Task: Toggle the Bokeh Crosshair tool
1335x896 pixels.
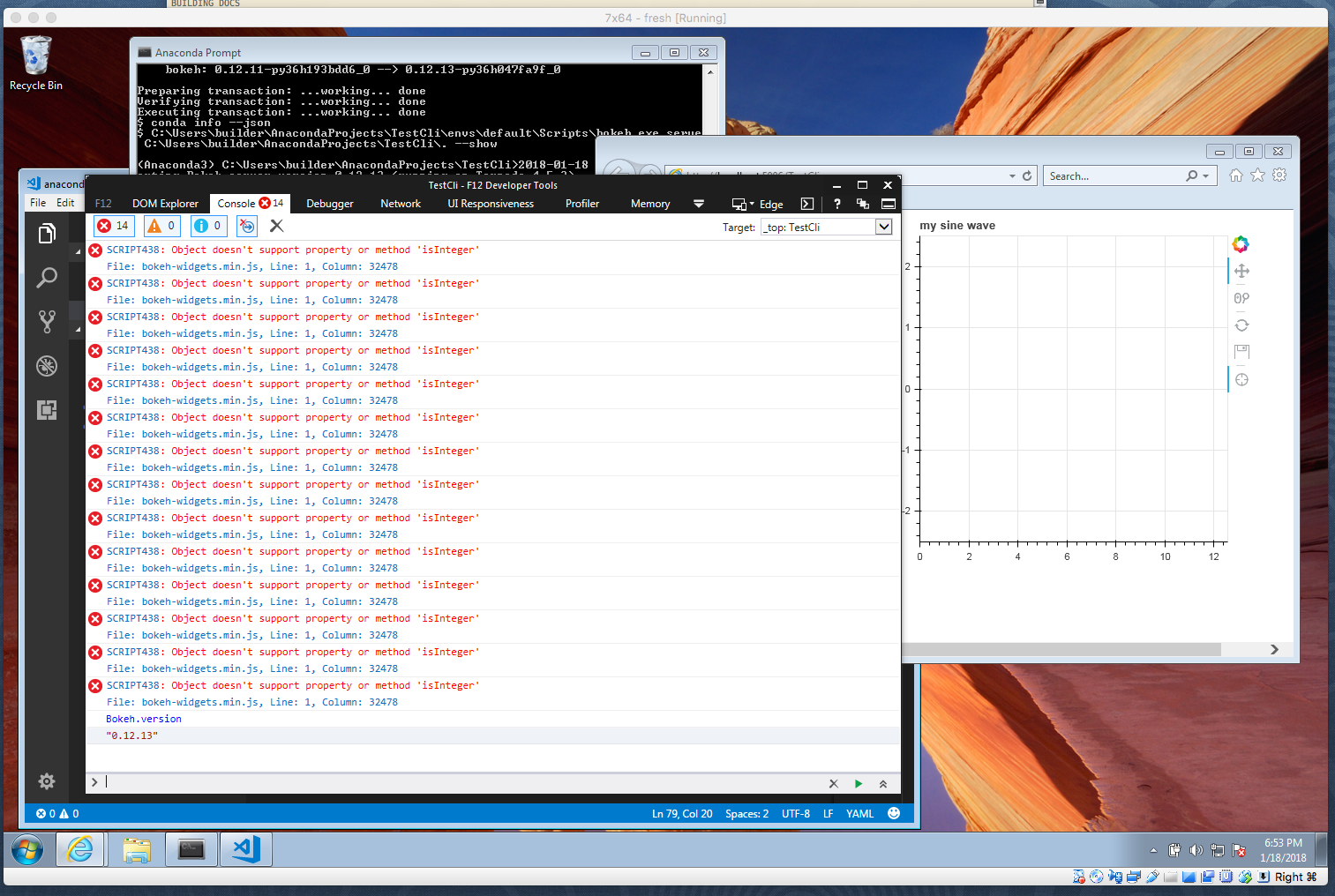Action: pyautogui.click(x=1241, y=379)
